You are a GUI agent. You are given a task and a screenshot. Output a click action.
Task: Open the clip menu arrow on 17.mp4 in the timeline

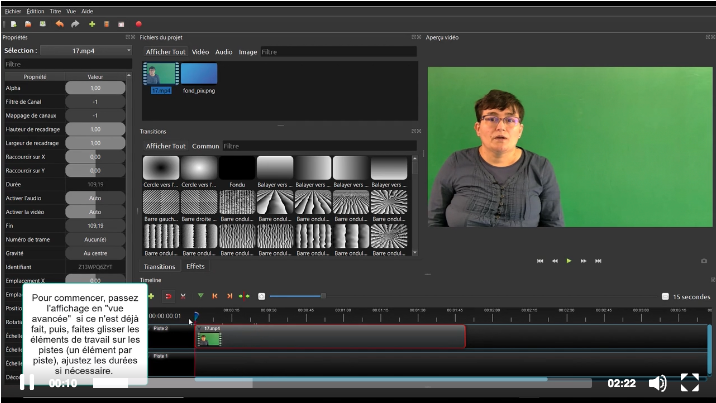click(x=200, y=329)
